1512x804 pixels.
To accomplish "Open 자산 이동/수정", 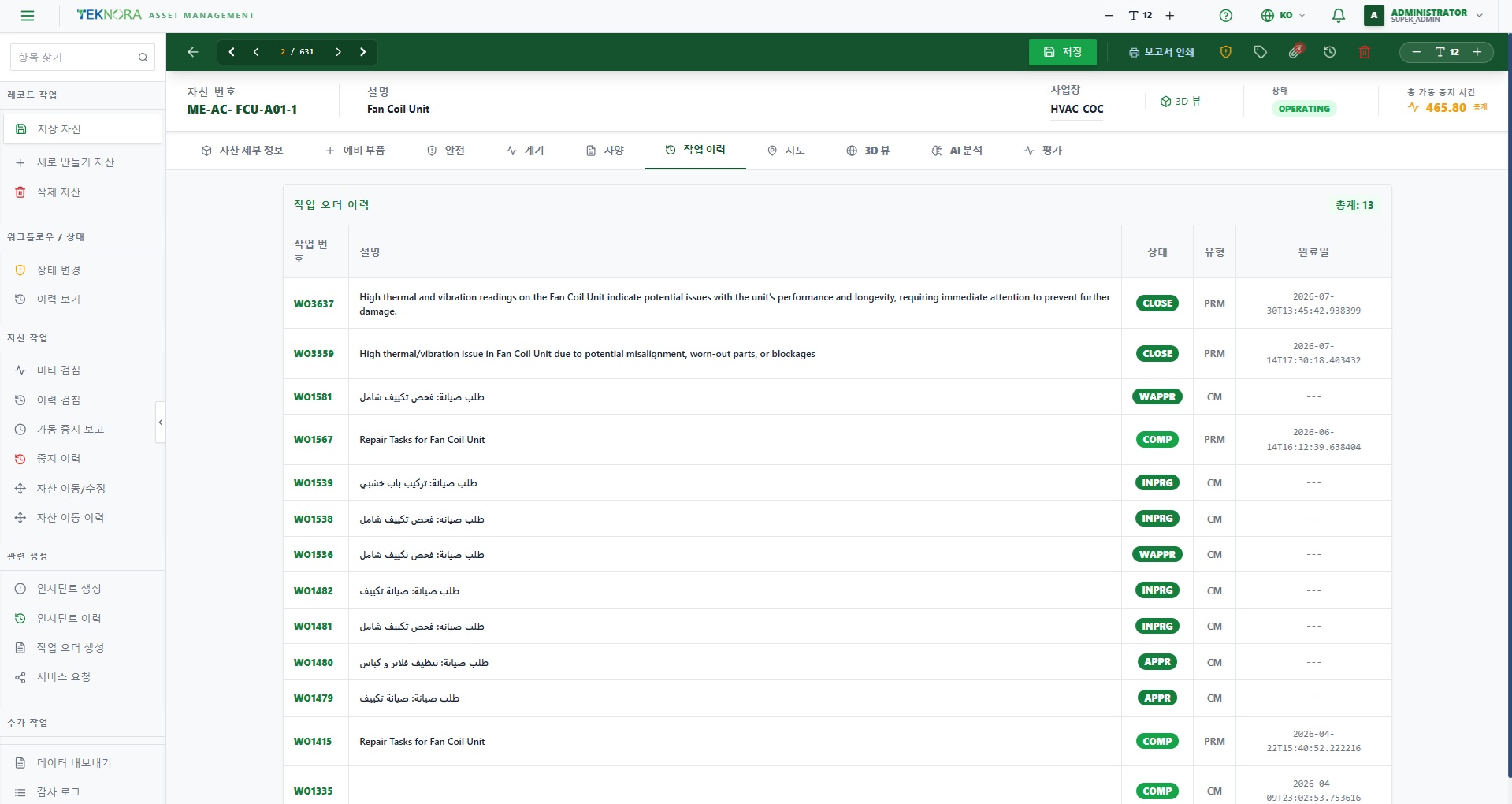I will pyautogui.click(x=82, y=489).
